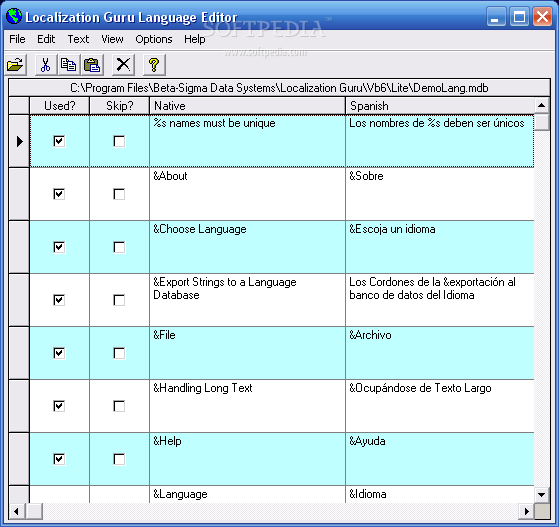Toggle Used checkbox for &Choose Language row
Viewport: 559px width, 527px height.
59,247
